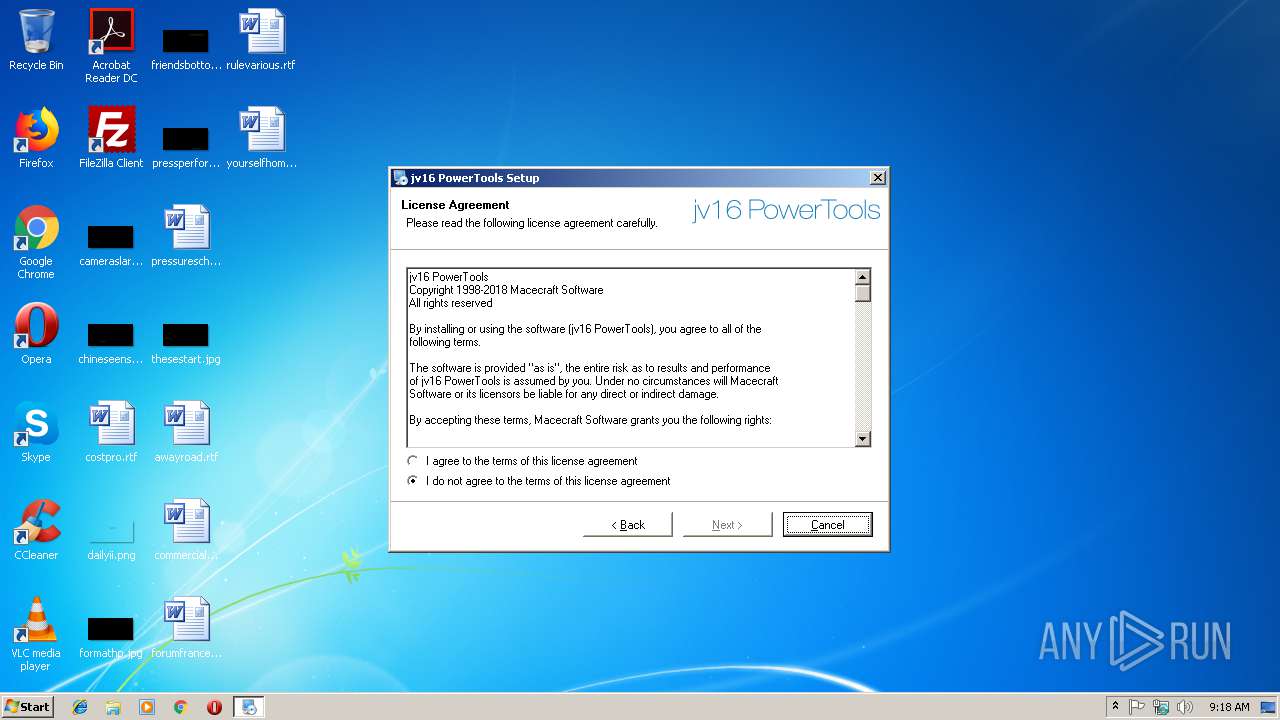The image size is (1280, 720).
Task: Click Show desktop button on taskbar
Action: pyautogui.click(x=1269, y=707)
